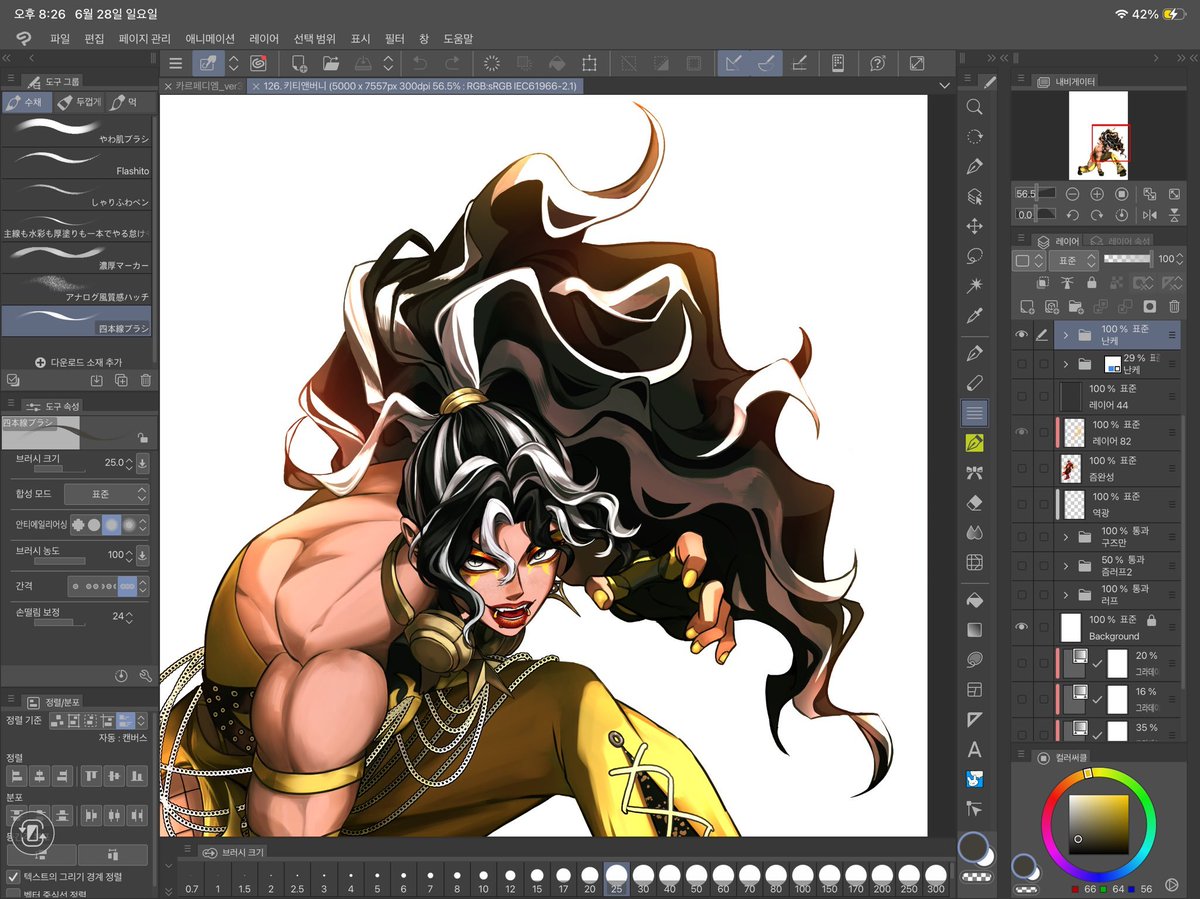
Task: Toggle the 20% 그레이 layer mask checkmark
Action: coord(1097,663)
